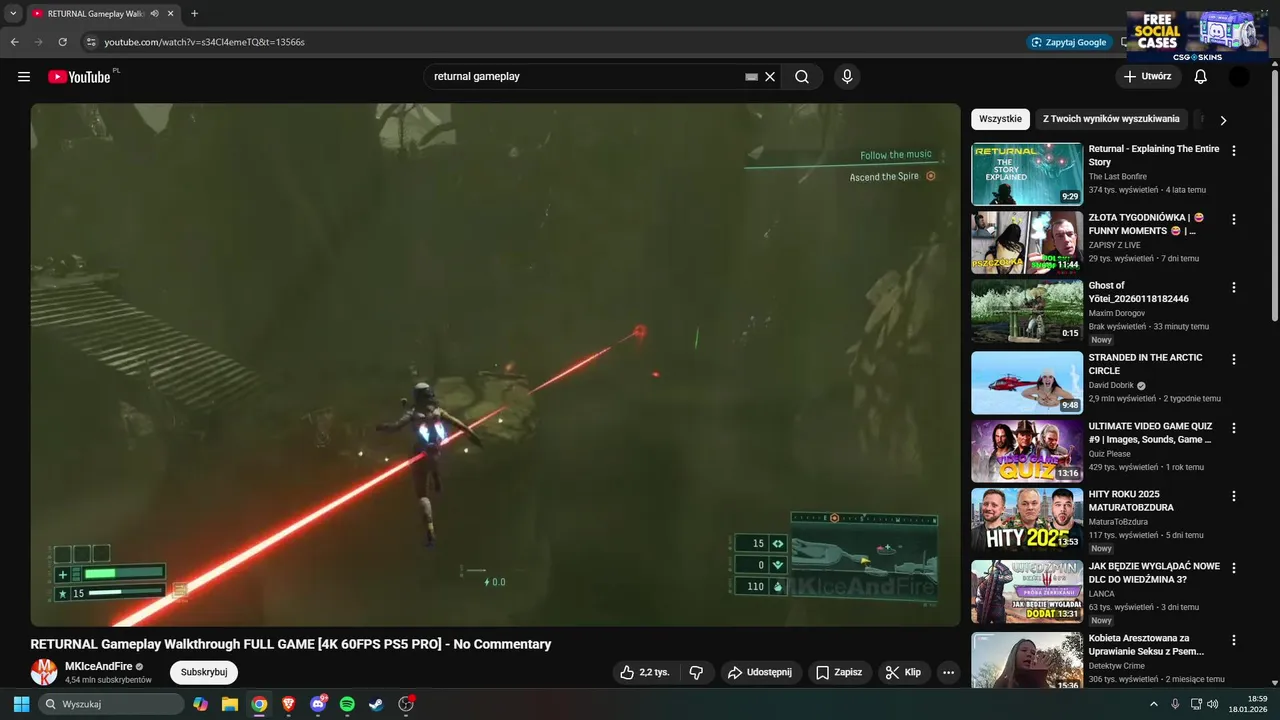Go back with the browser back arrow
1280x720 pixels.
pyautogui.click(x=15, y=42)
